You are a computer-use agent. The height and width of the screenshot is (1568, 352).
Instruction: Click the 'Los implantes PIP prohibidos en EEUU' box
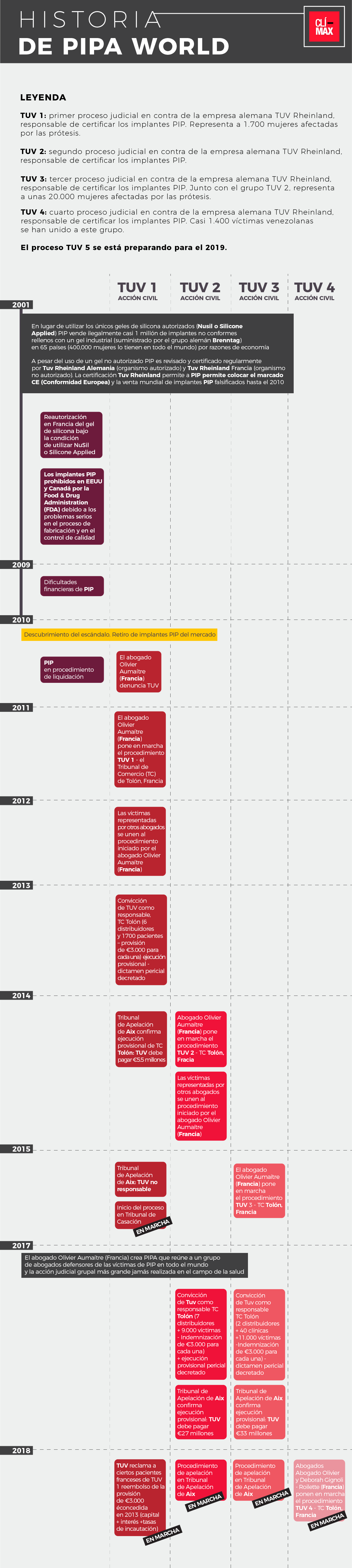[71, 507]
